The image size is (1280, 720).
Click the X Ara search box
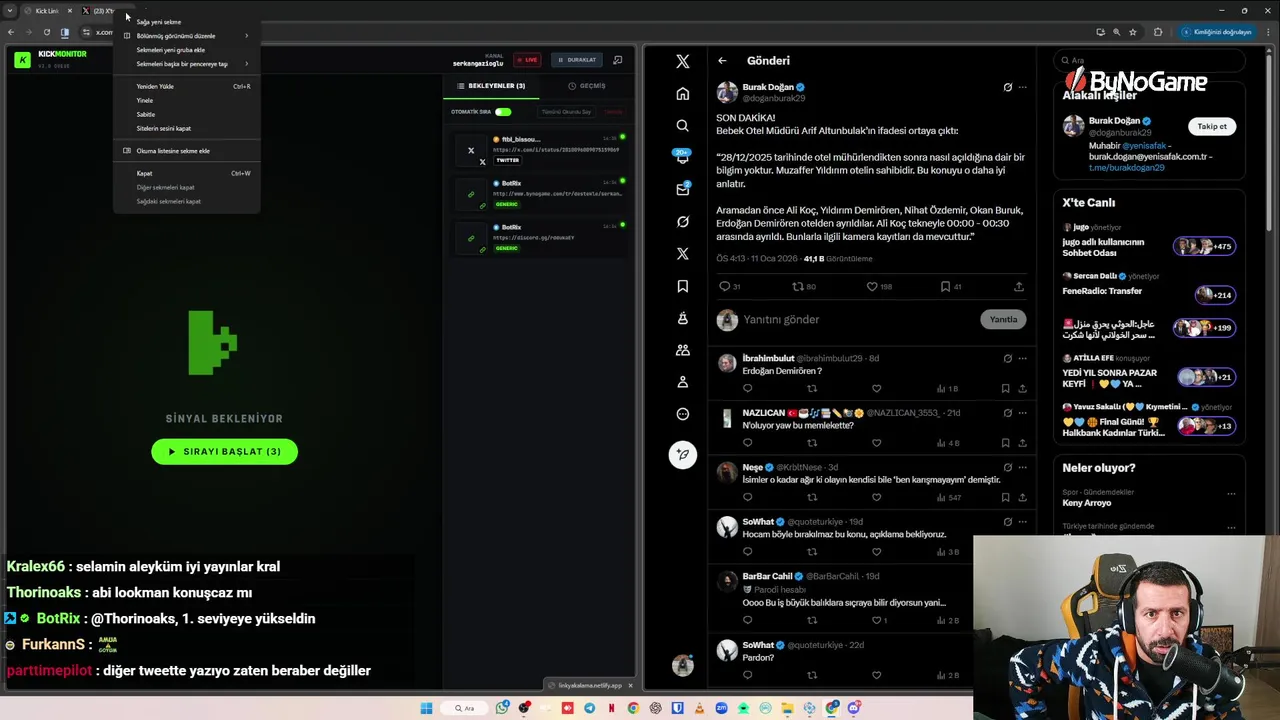click(1150, 60)
